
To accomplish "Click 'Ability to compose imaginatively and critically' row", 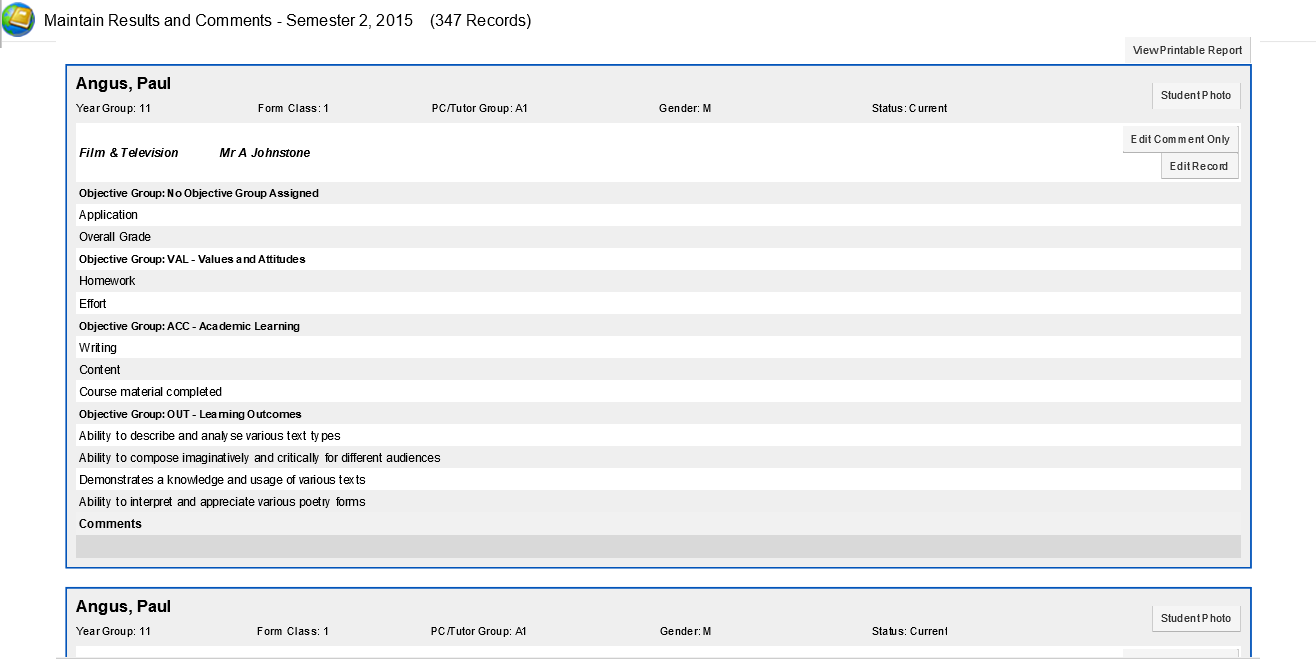I will point(658,457).
